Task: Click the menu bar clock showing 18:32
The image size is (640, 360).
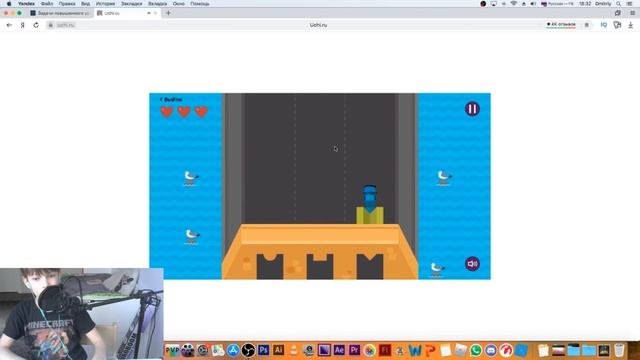Action: [x=585, y=4]
